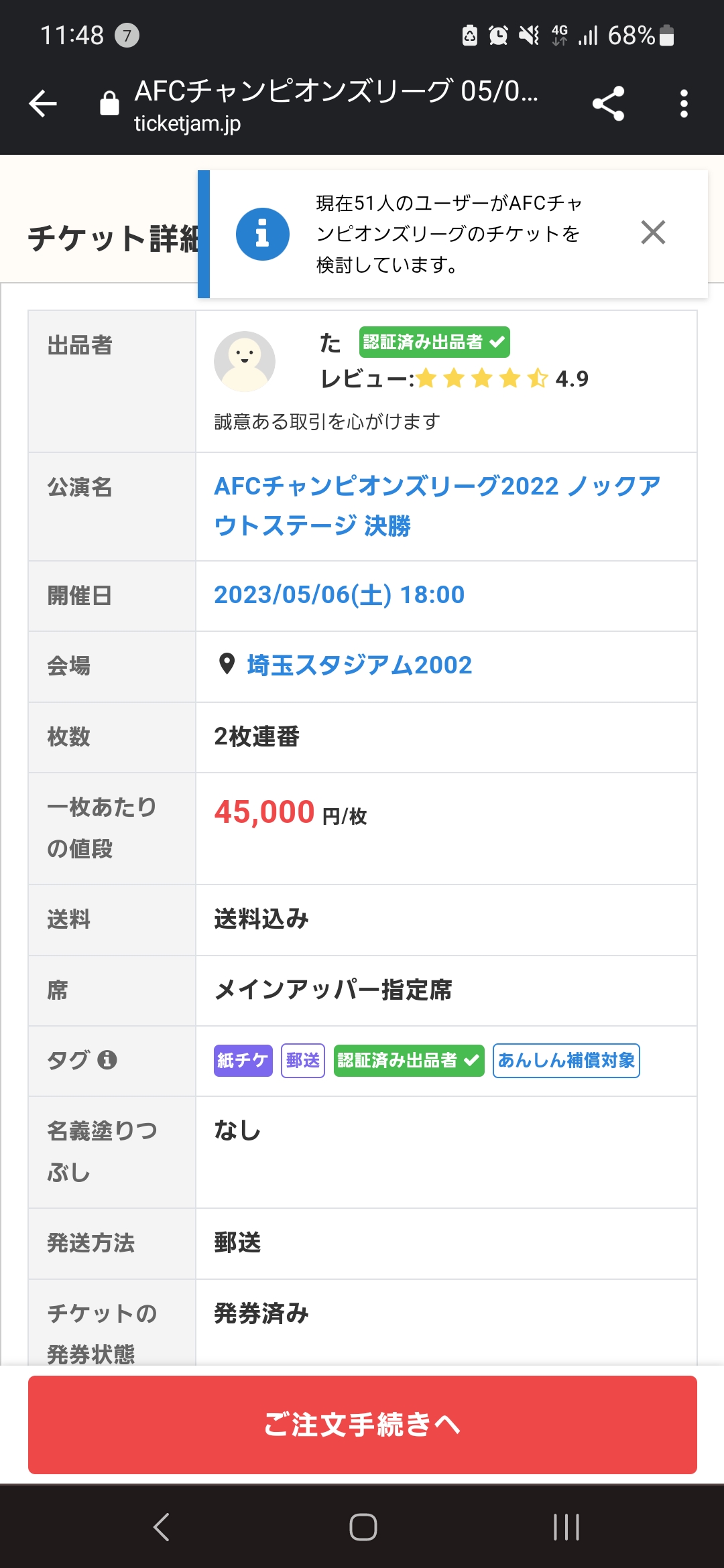Tap the lock icon beside URL

click(x=109, y=104)
